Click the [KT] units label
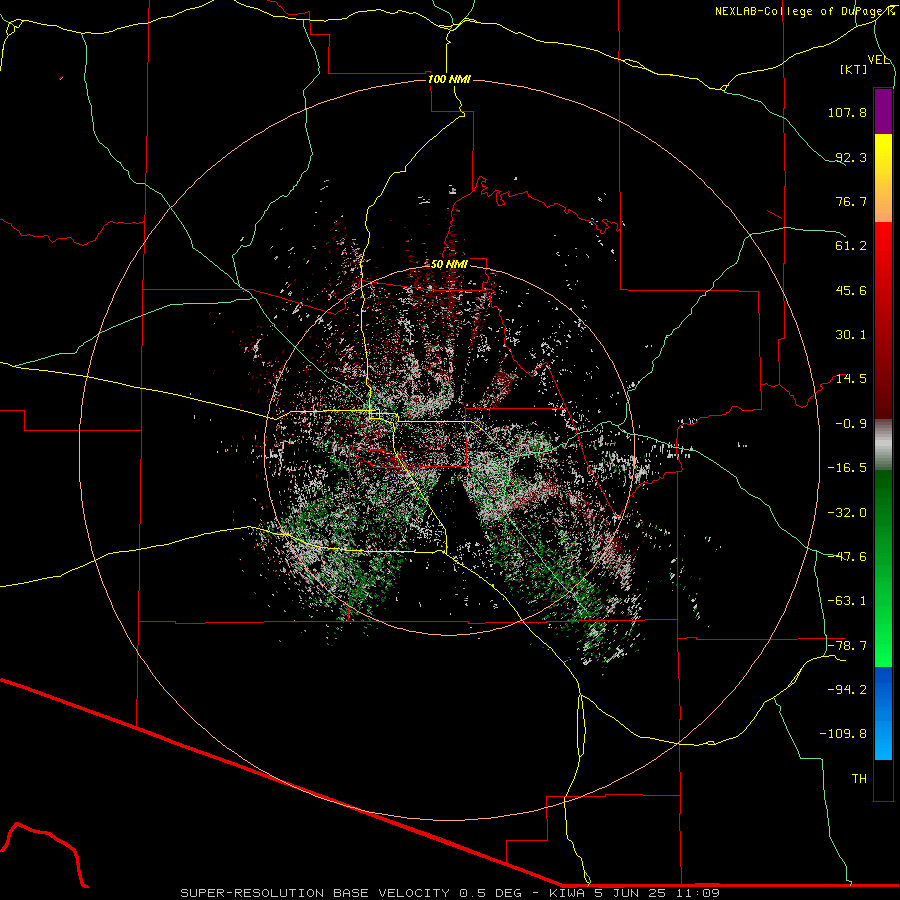This screenshot has width=900, height=900. coord(854,69)
